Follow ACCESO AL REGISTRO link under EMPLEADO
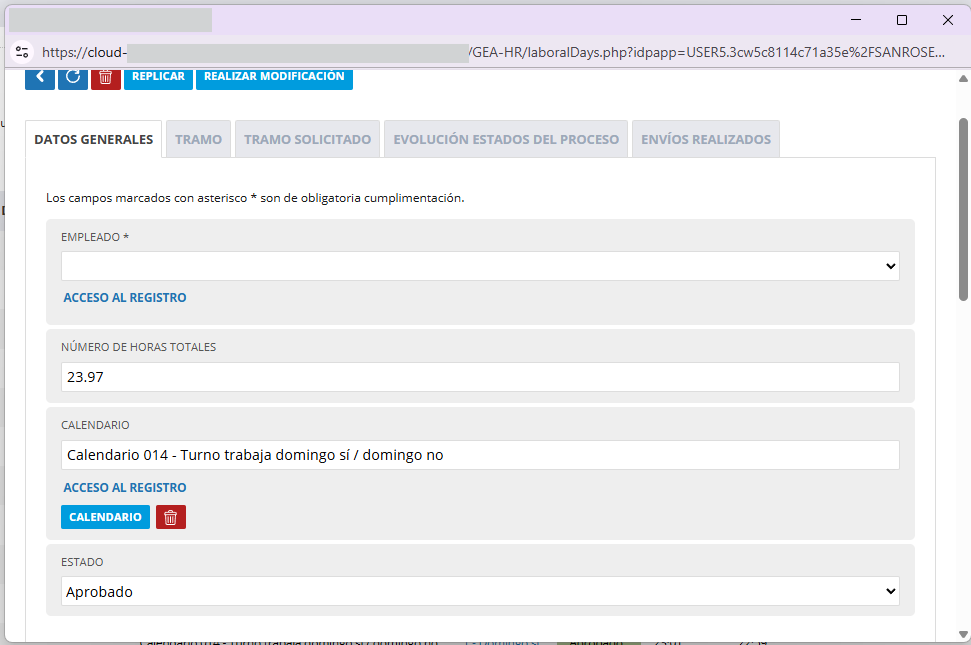The width and height of the screenshot is (971, 645). pos(125,298)
